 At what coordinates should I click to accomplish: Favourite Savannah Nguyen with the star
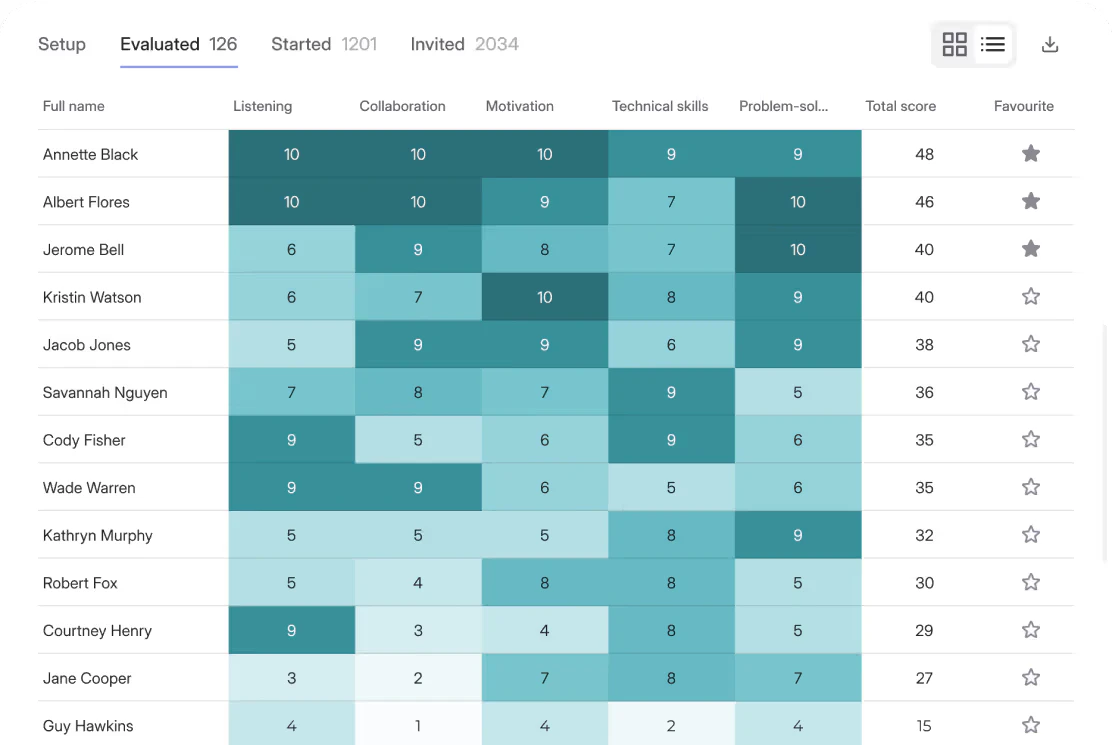click(x=1031, y=392)
